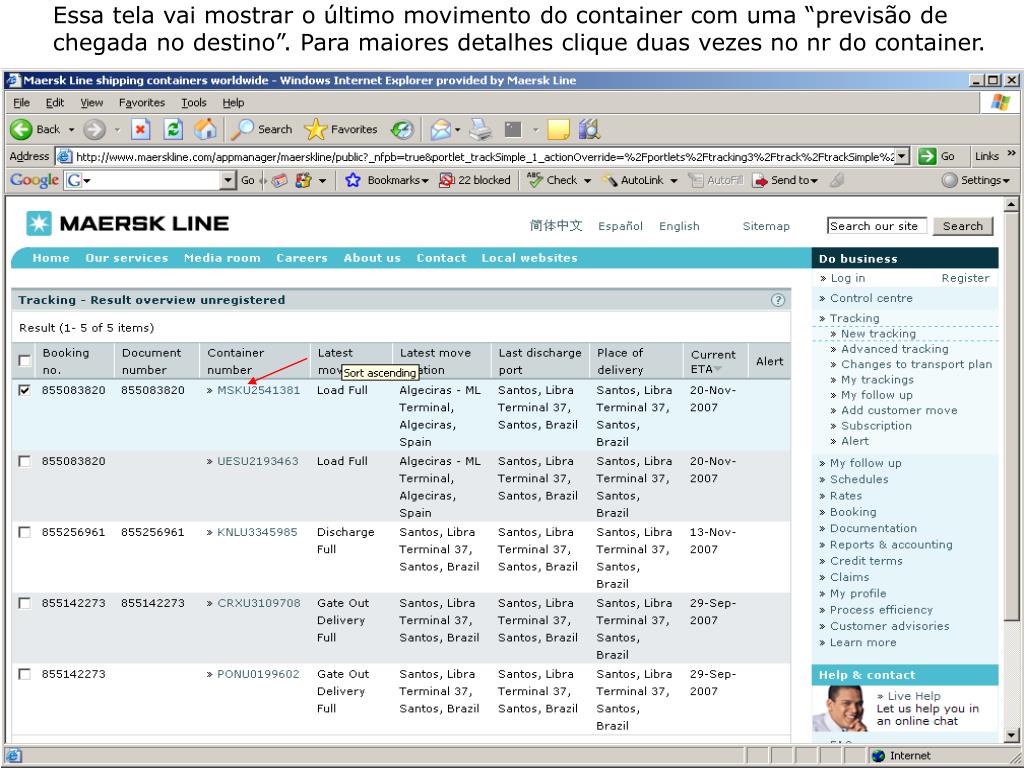Open the Google search box dropdown

tap(228, 180)
